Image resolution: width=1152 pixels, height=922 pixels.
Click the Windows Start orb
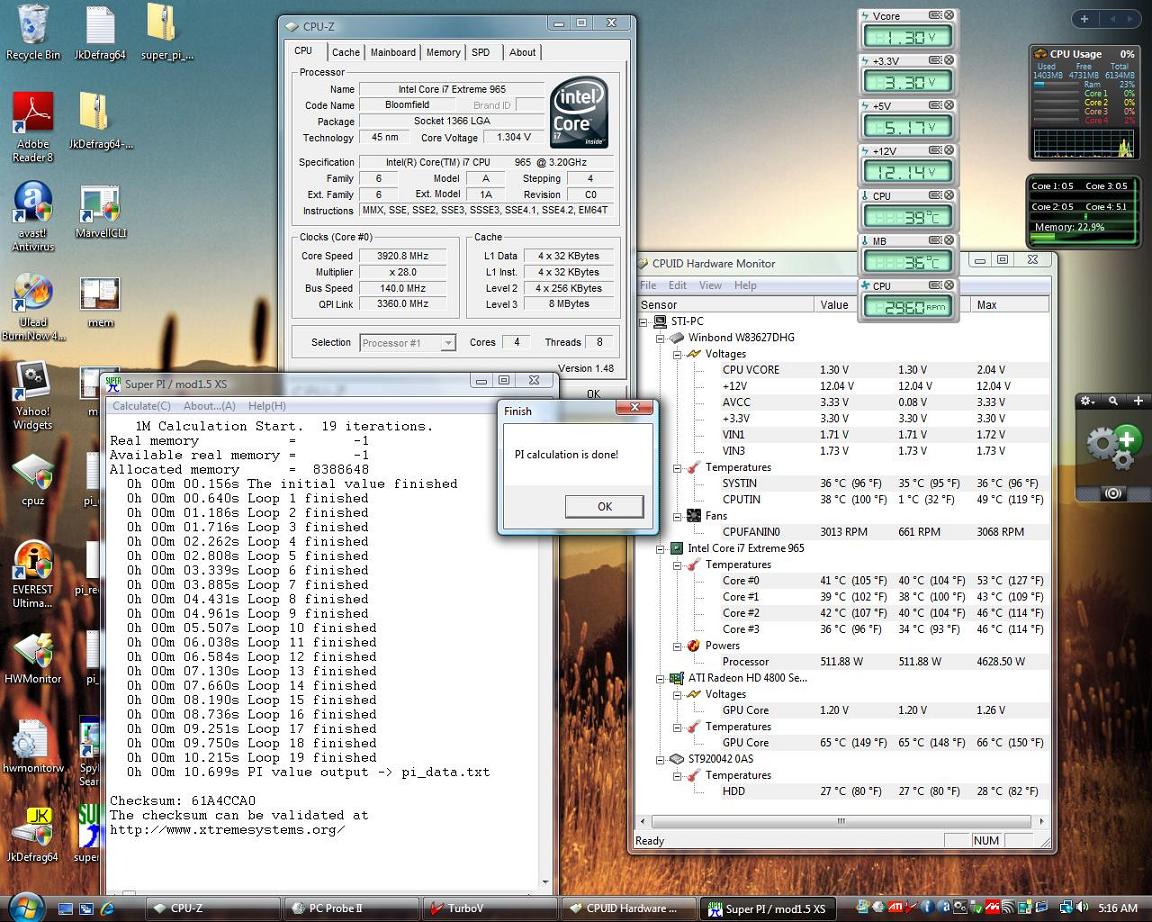(x=27, y=907)
